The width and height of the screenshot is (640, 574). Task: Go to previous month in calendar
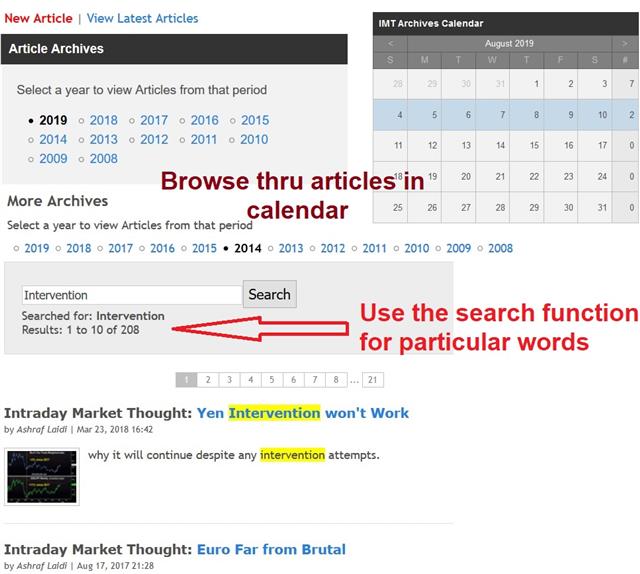391,43
